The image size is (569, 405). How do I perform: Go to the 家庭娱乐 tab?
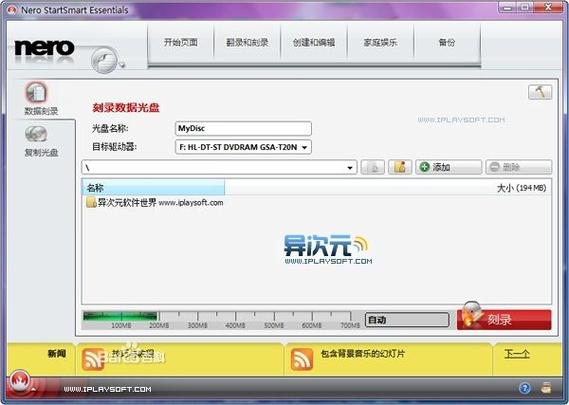tap(380, 43)
